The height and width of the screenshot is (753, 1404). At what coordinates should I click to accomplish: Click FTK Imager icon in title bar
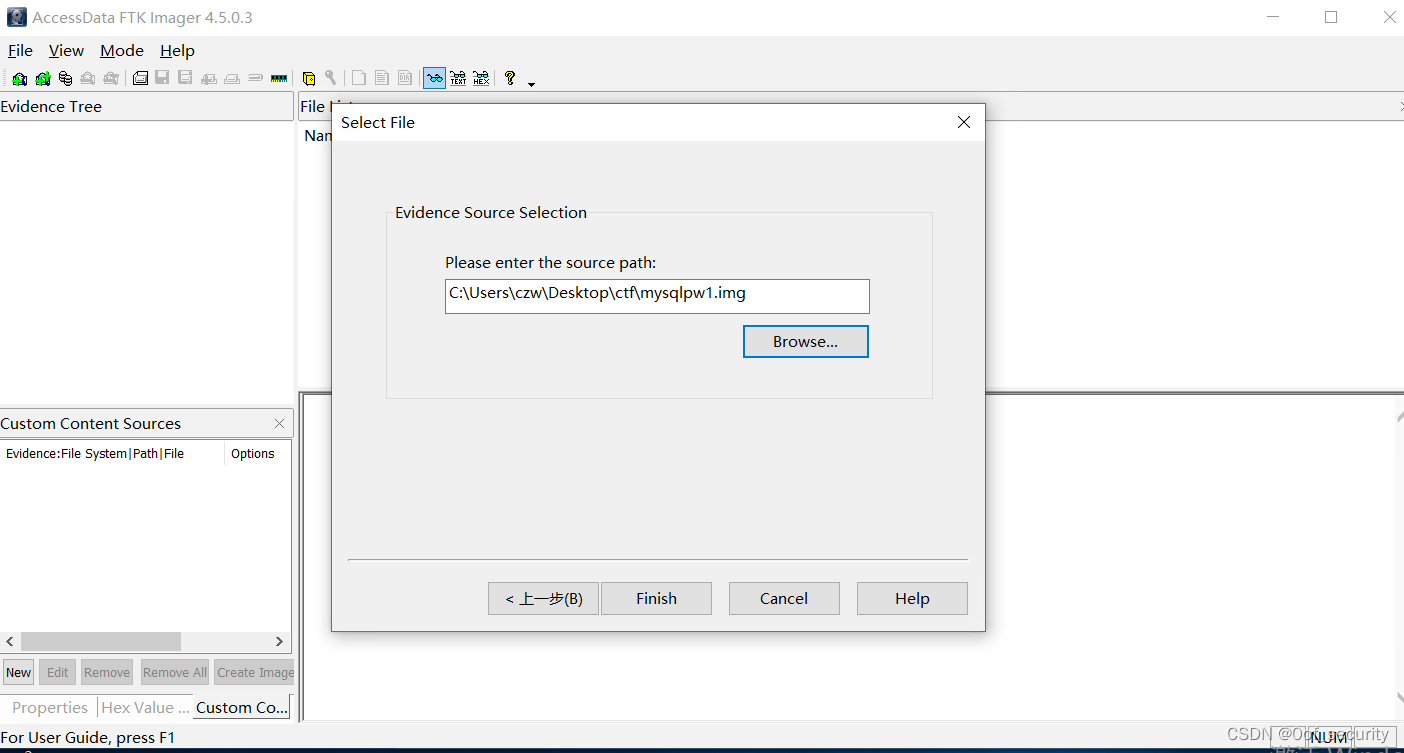tap(16, 17)
